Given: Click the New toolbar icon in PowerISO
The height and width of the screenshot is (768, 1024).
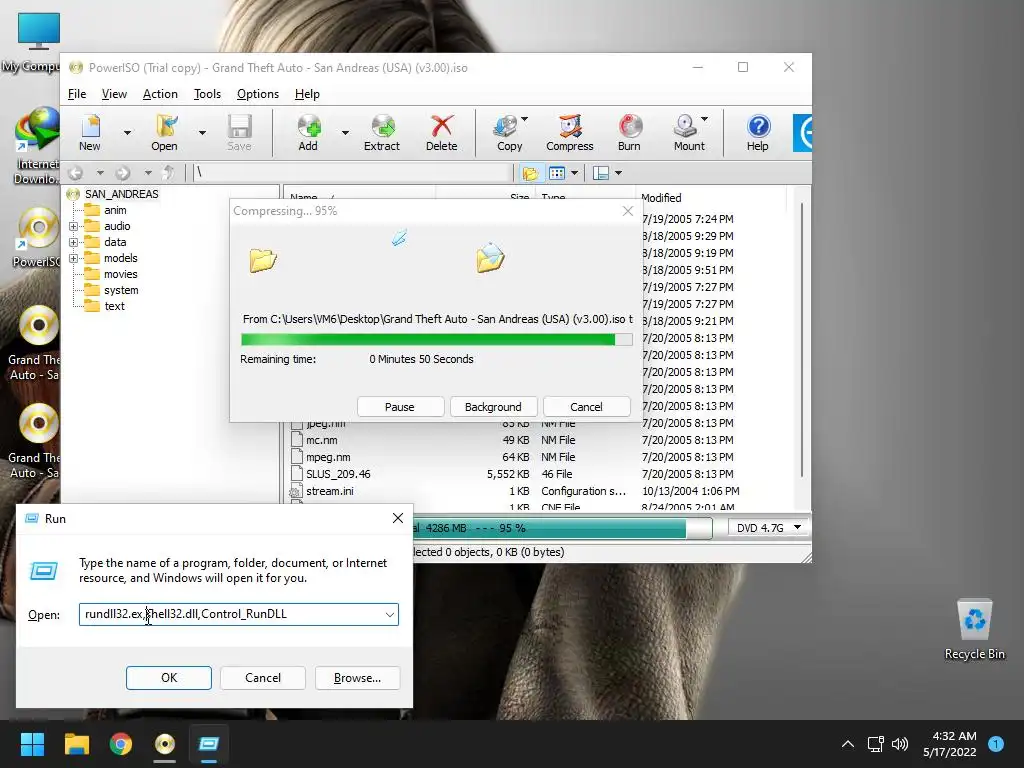Looking at the screenshot, I should click(x=90, y=133).
